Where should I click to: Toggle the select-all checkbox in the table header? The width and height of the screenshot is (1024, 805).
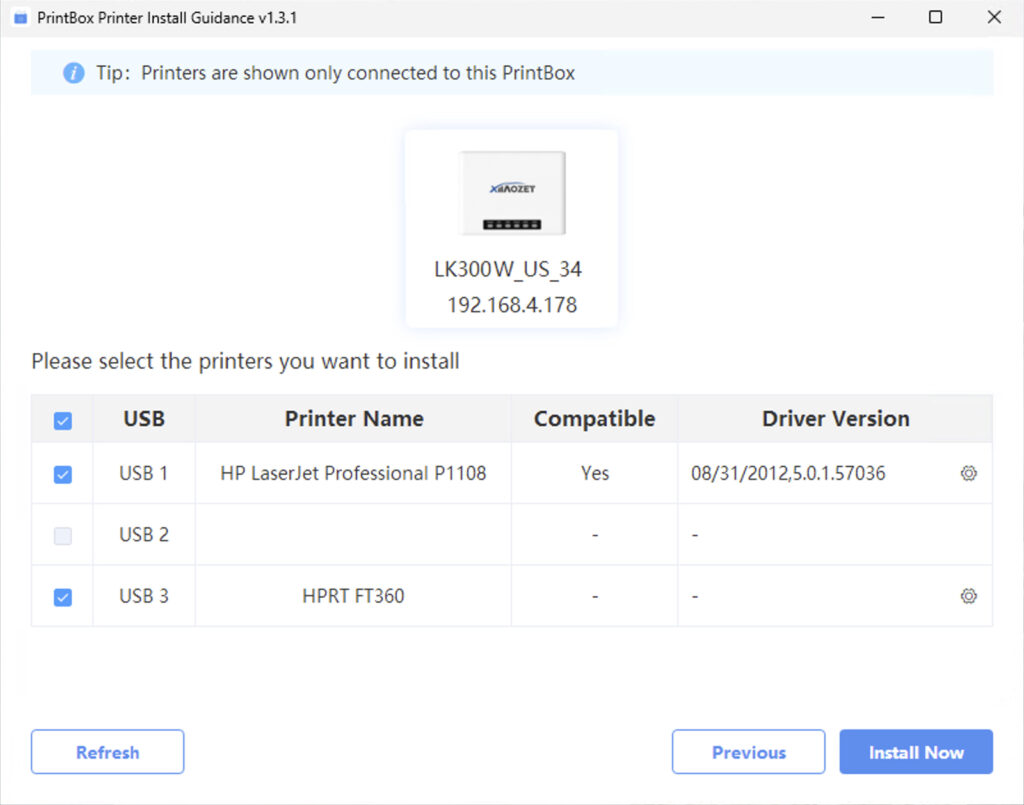click(x=61, y=419)
